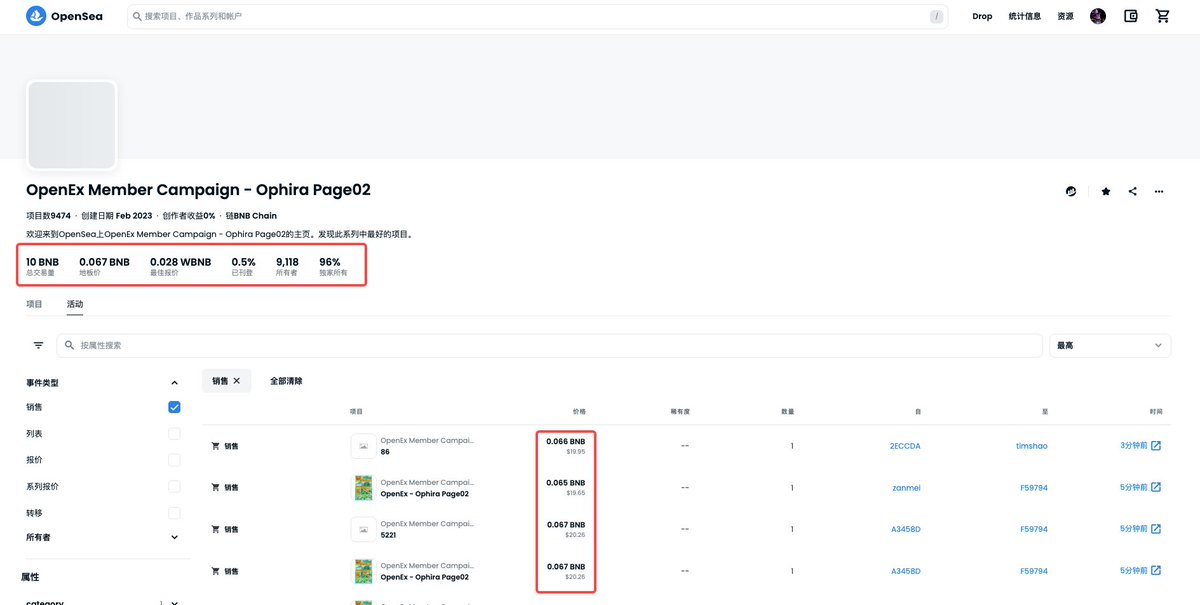Open the 资源 menu item
The image size is (1200, 605).
[1065, 16]
